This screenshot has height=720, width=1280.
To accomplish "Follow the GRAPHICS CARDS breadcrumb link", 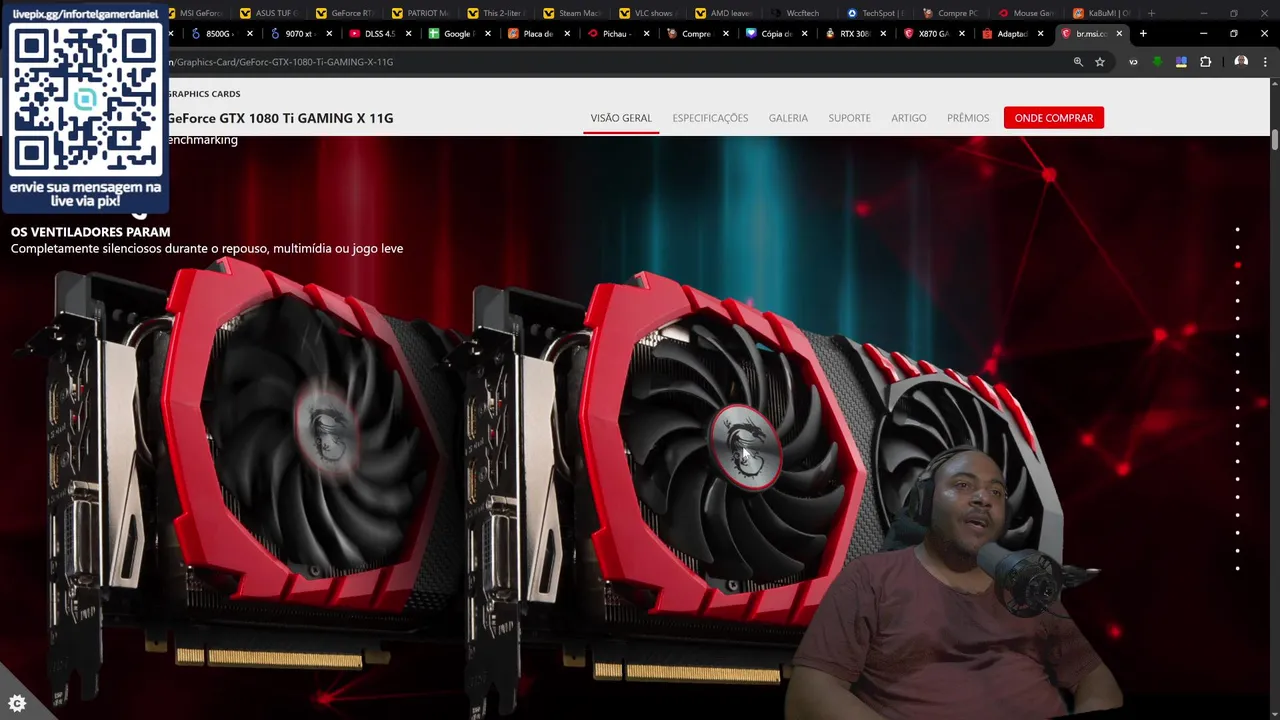I will point(204,94).
